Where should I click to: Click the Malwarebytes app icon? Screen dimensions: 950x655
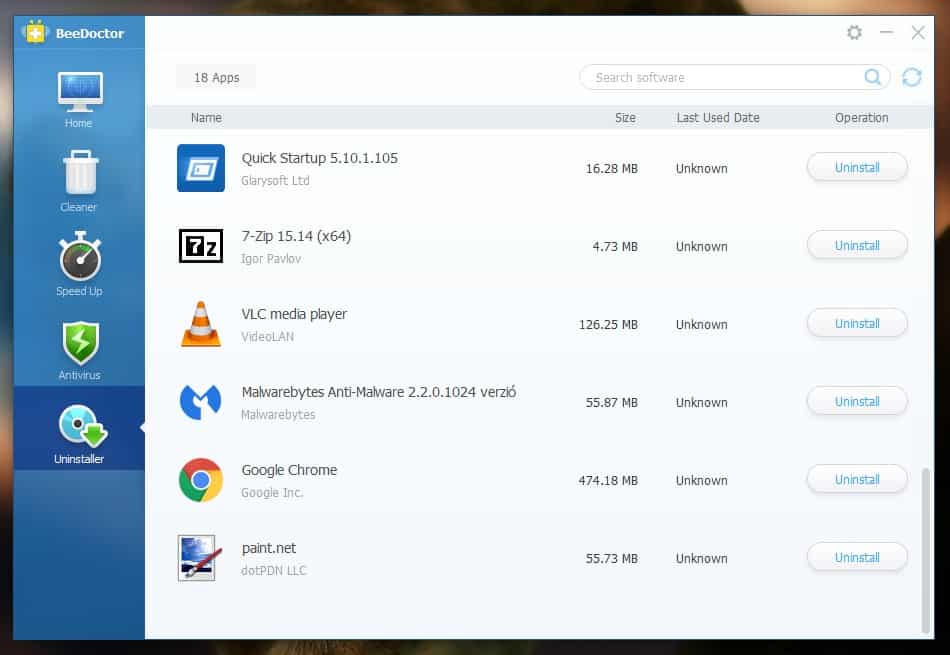[201, 402]
